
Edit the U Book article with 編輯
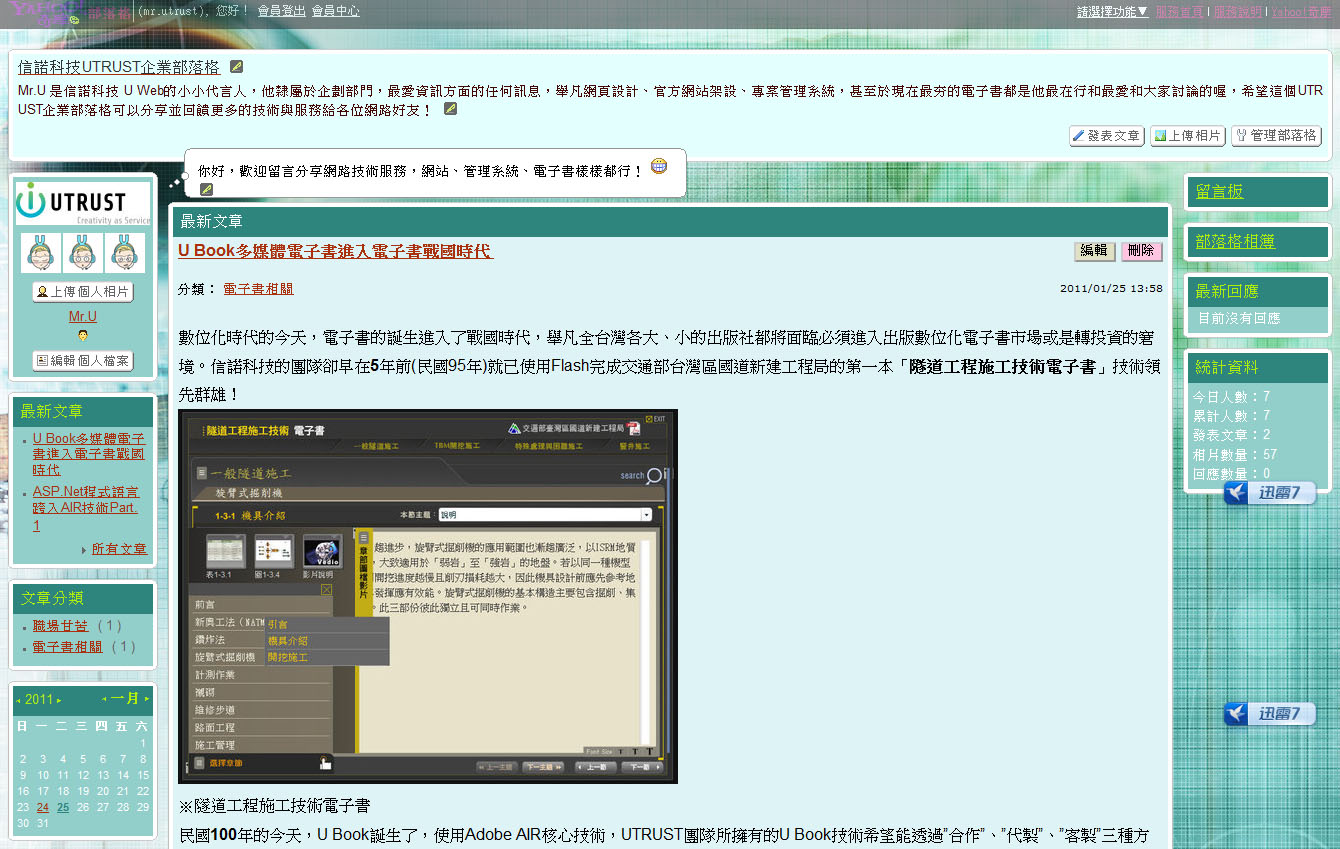coord(1094,251)
